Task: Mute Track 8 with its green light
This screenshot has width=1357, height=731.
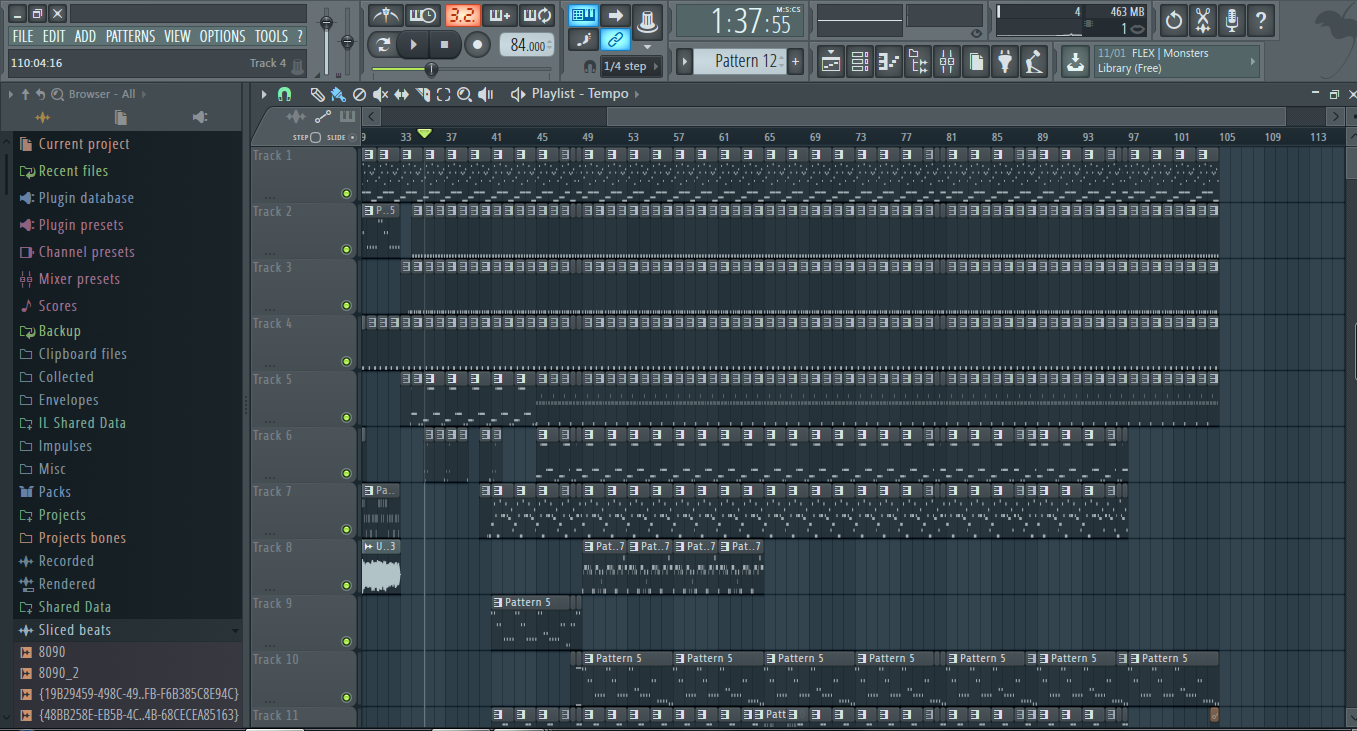Action: pos(346,586)
